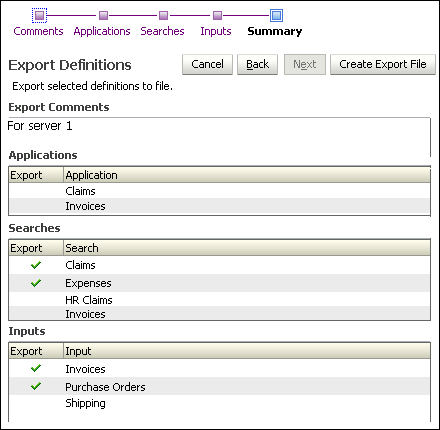Click the Search column header
440x430 pixels.
(247, 248)
